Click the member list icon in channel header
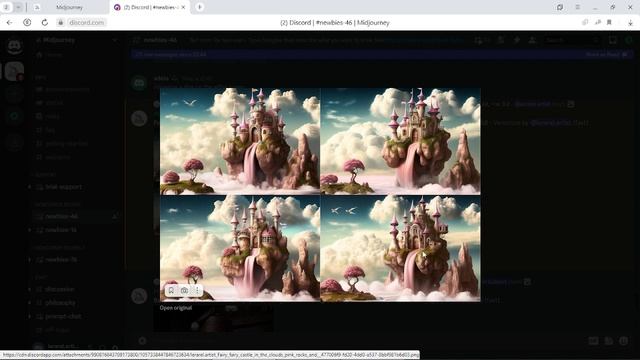This screenshot has height=360, width=640. (x=532, y=40)
